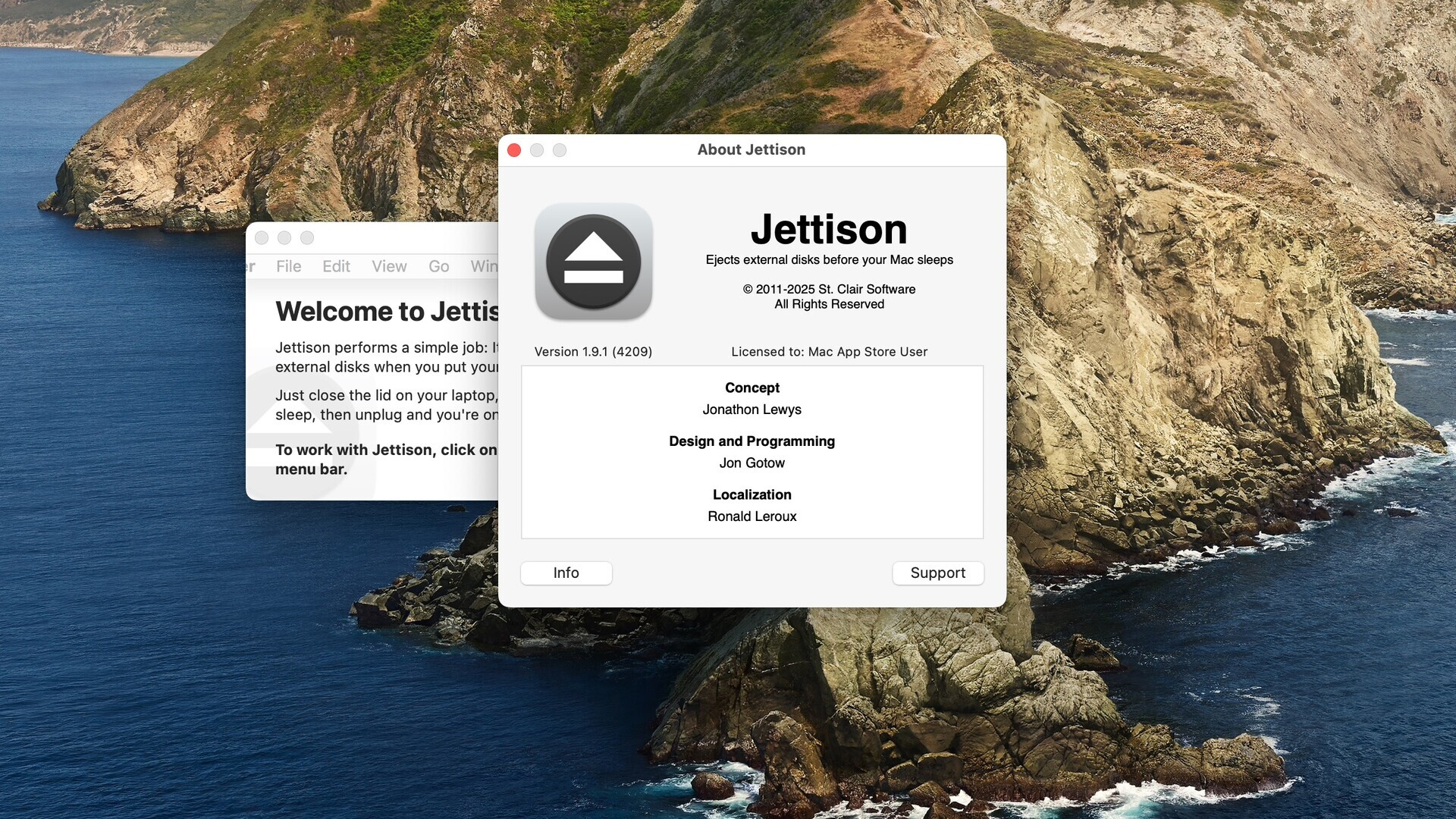The width and height of the screenshot is (1456, 819).
Task: Click the gray zoom button on About Jettison
Action: tap(560, 150)
